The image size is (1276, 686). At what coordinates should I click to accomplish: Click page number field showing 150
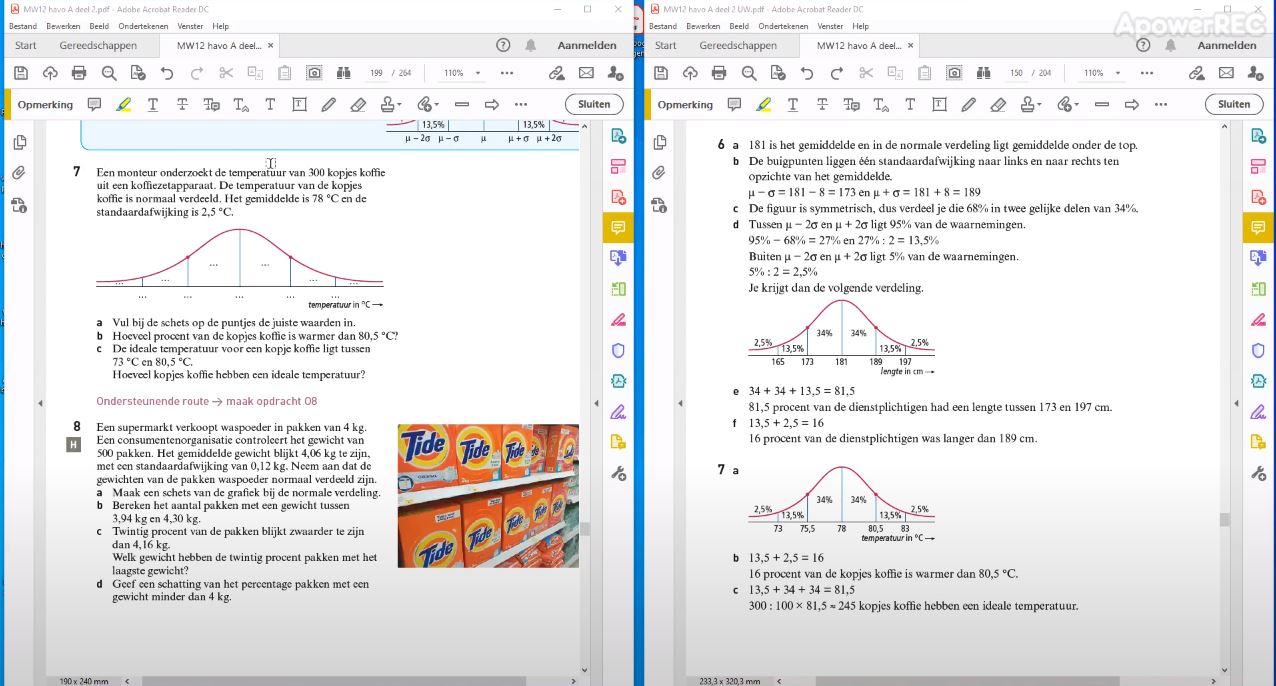tap(1016, 73)
